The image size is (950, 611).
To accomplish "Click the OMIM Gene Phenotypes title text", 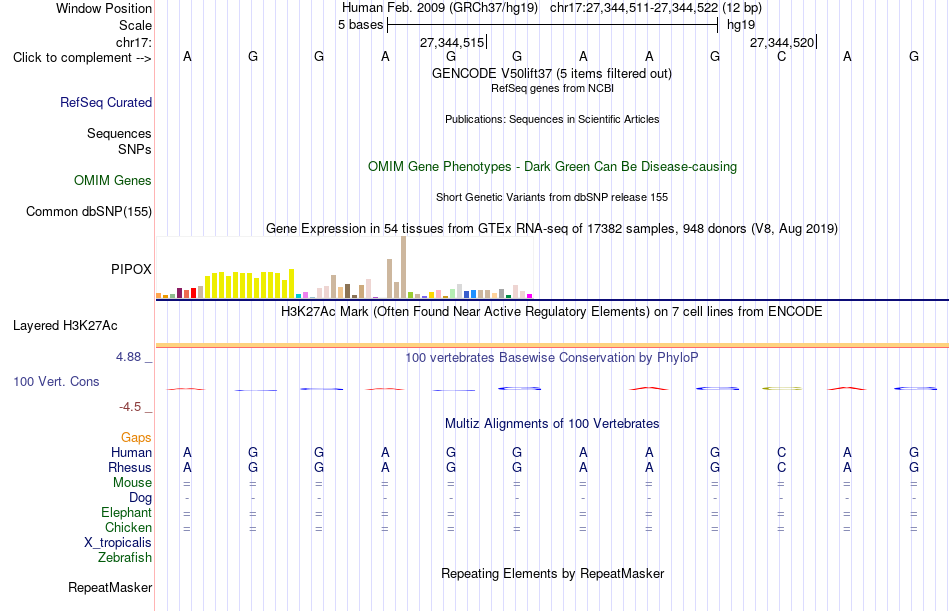I will click(553, 167).
